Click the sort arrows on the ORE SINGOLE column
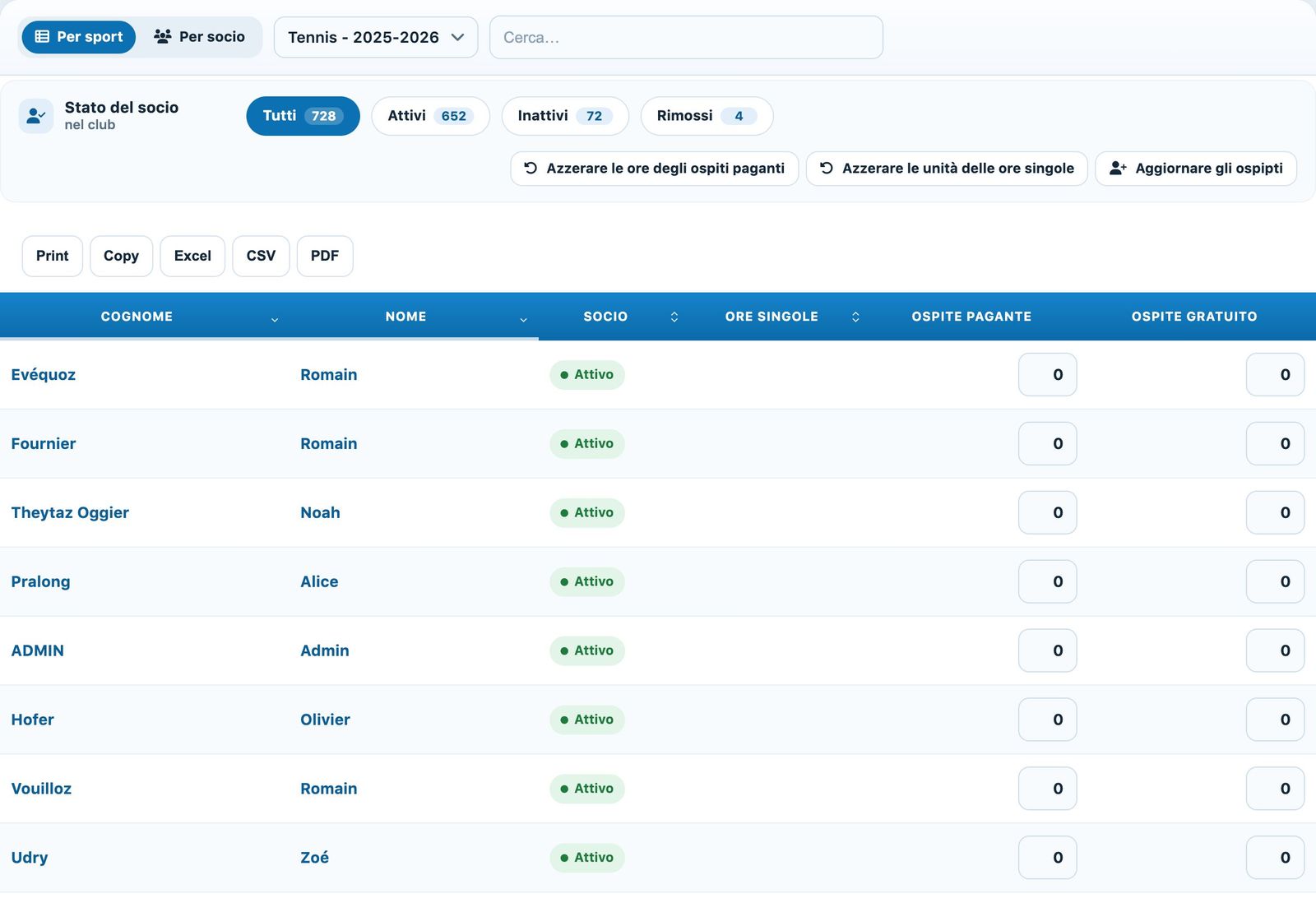 tap(855, 317)
